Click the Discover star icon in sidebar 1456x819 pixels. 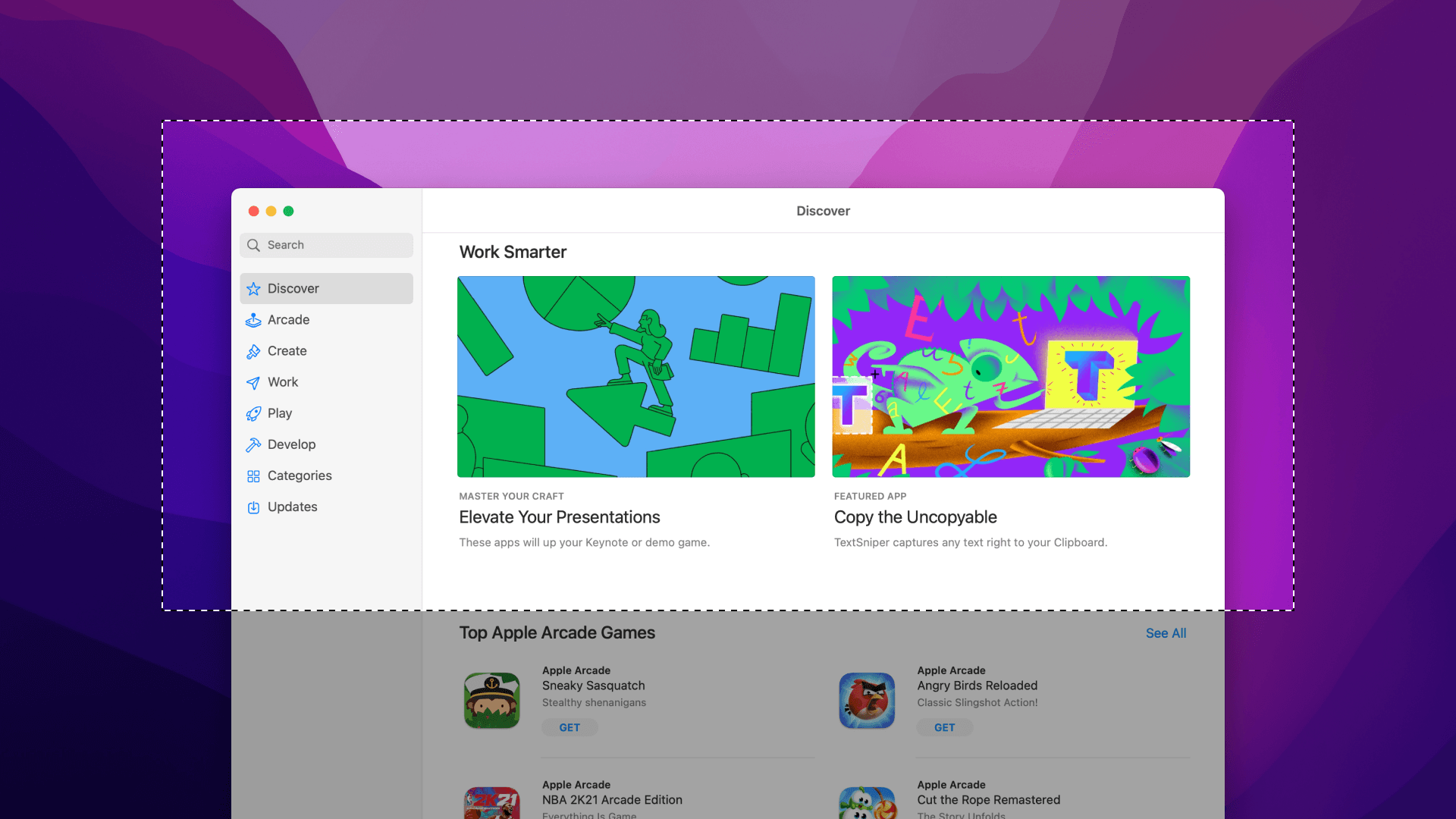pos(253,289)
